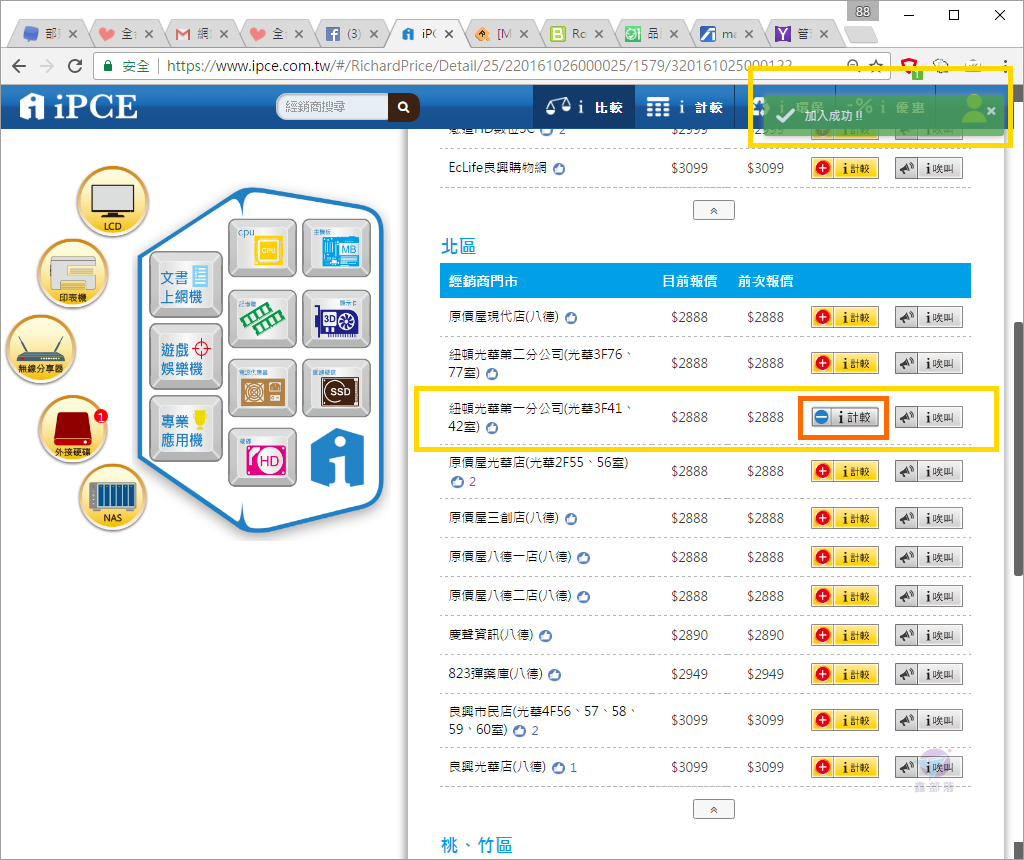Like 原價屋三創店(八德) thumbs-up icon
The width and height of the screenshot is (1024, 860).
571,519
